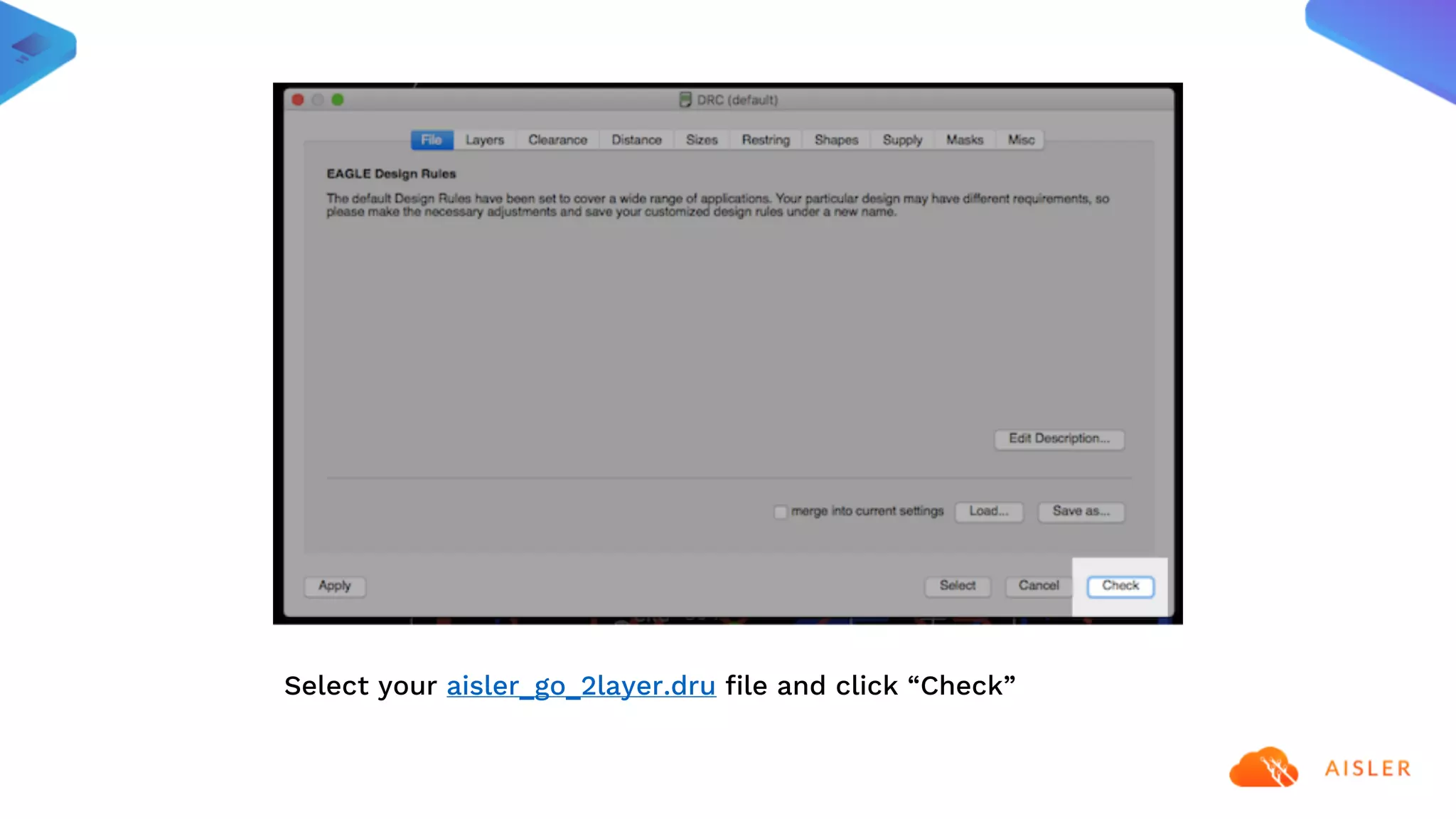
Task: Open Edit Description... dialog
Action: pos(1059,439)
